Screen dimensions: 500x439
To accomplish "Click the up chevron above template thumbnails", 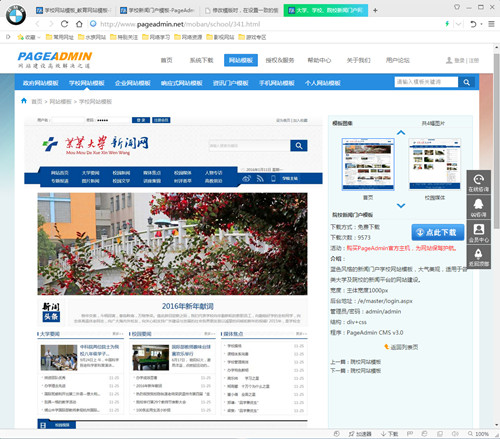I will pos(401,132).
